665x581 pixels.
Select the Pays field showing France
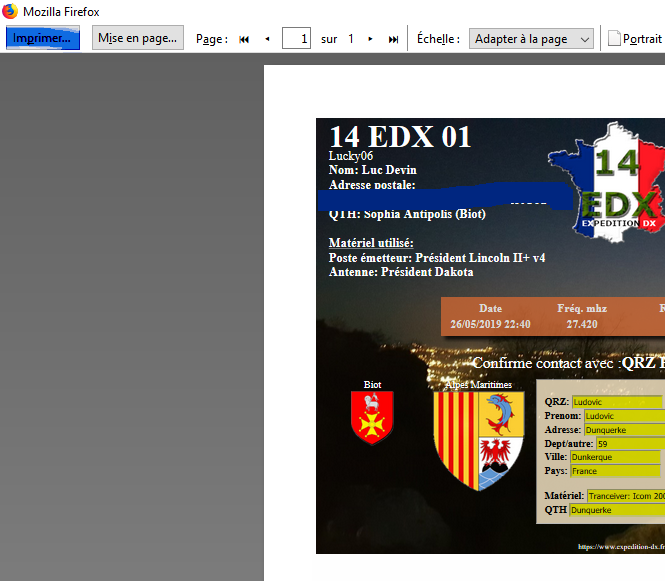615,470
